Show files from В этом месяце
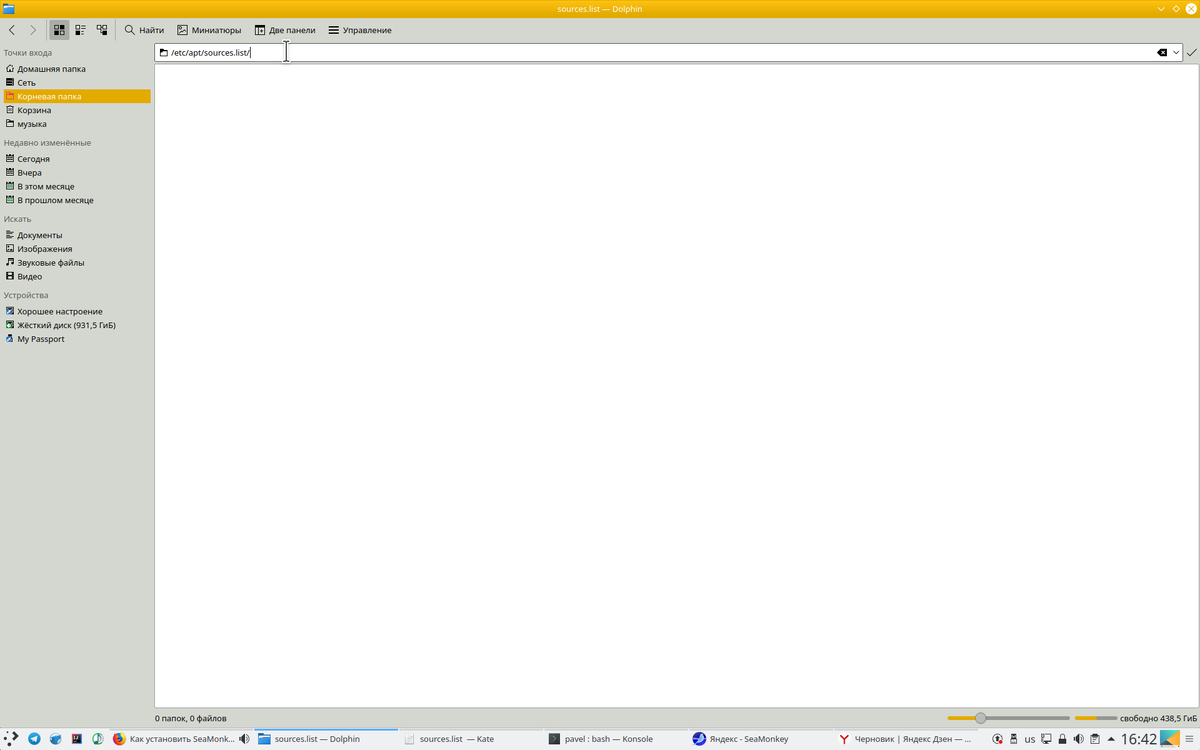 point(76,186)
